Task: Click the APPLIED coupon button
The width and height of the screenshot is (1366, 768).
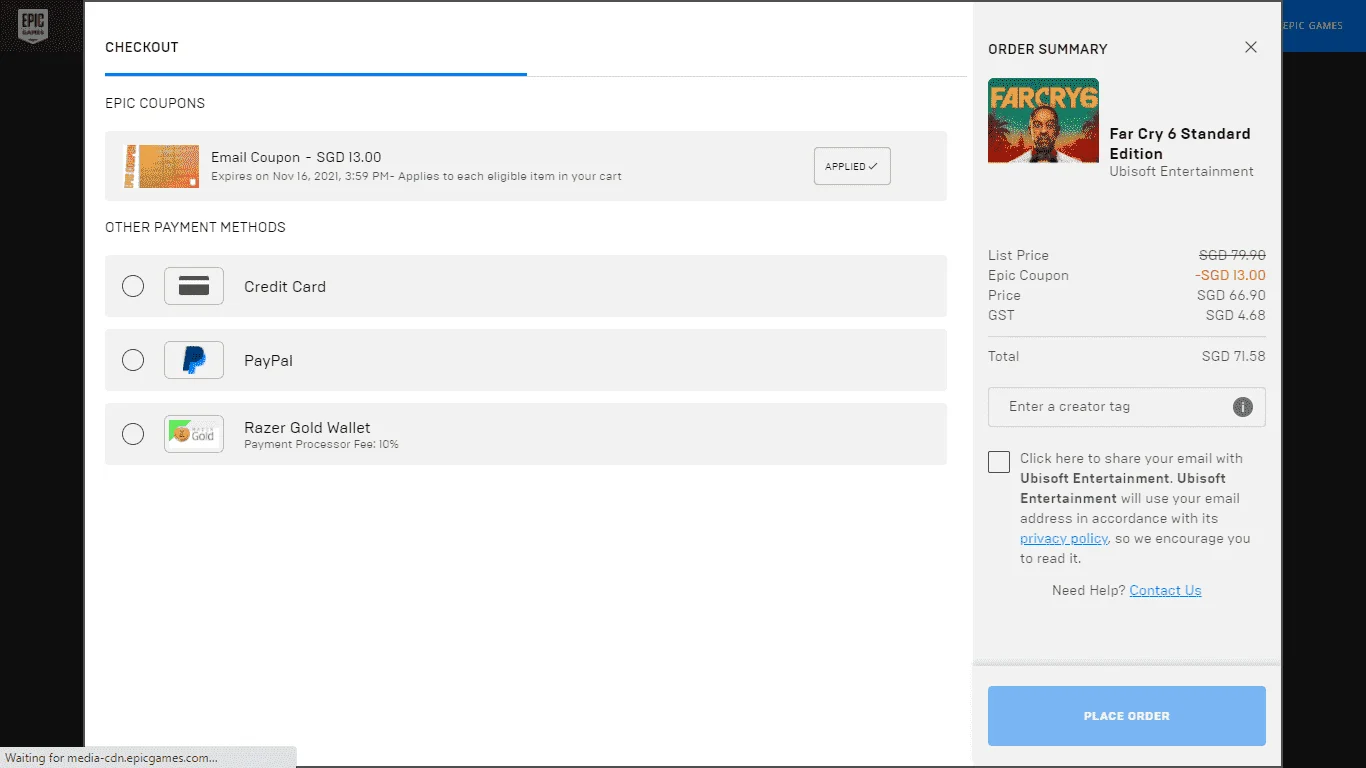Action: 852,166
